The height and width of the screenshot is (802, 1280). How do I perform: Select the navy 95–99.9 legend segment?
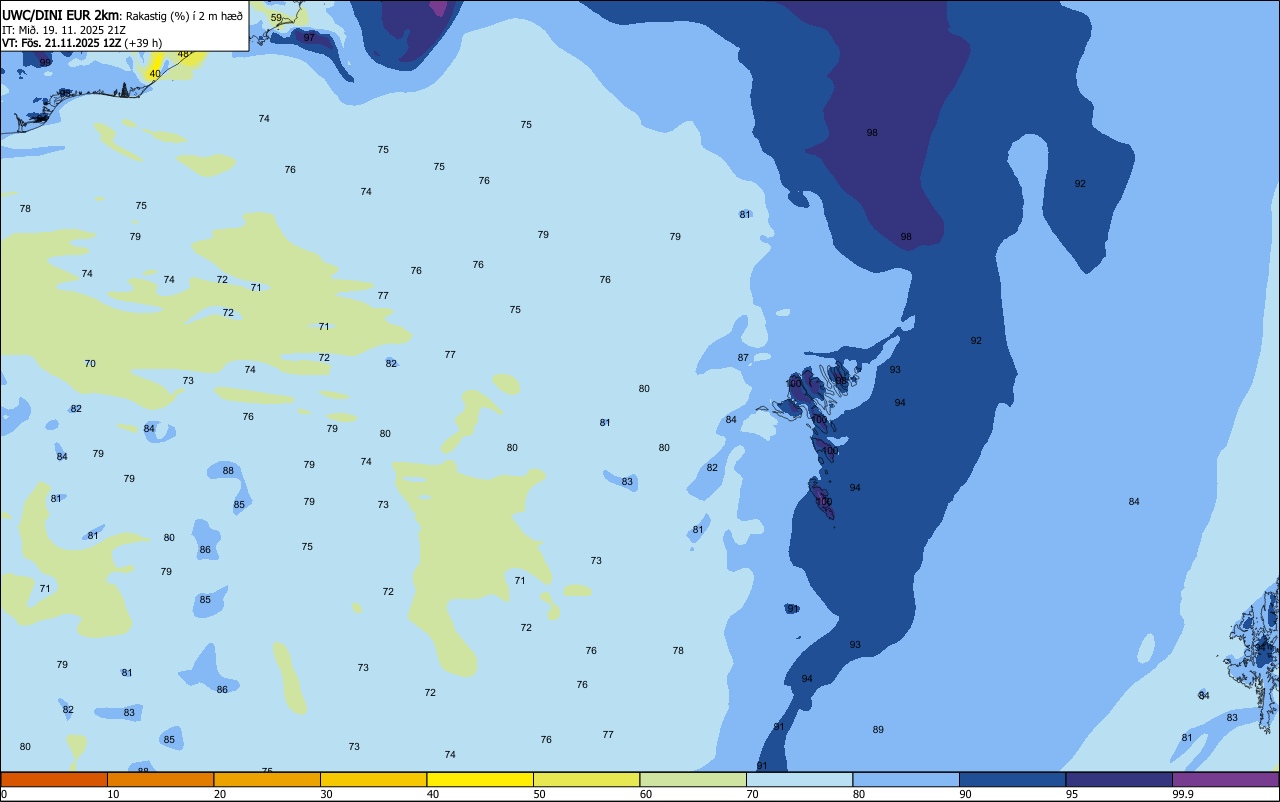(x=1119, y=779)
